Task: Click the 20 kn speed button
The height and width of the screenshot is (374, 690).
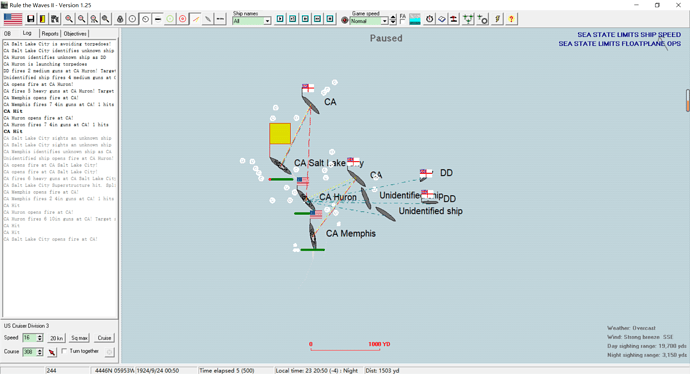Action: coord(56,338)
